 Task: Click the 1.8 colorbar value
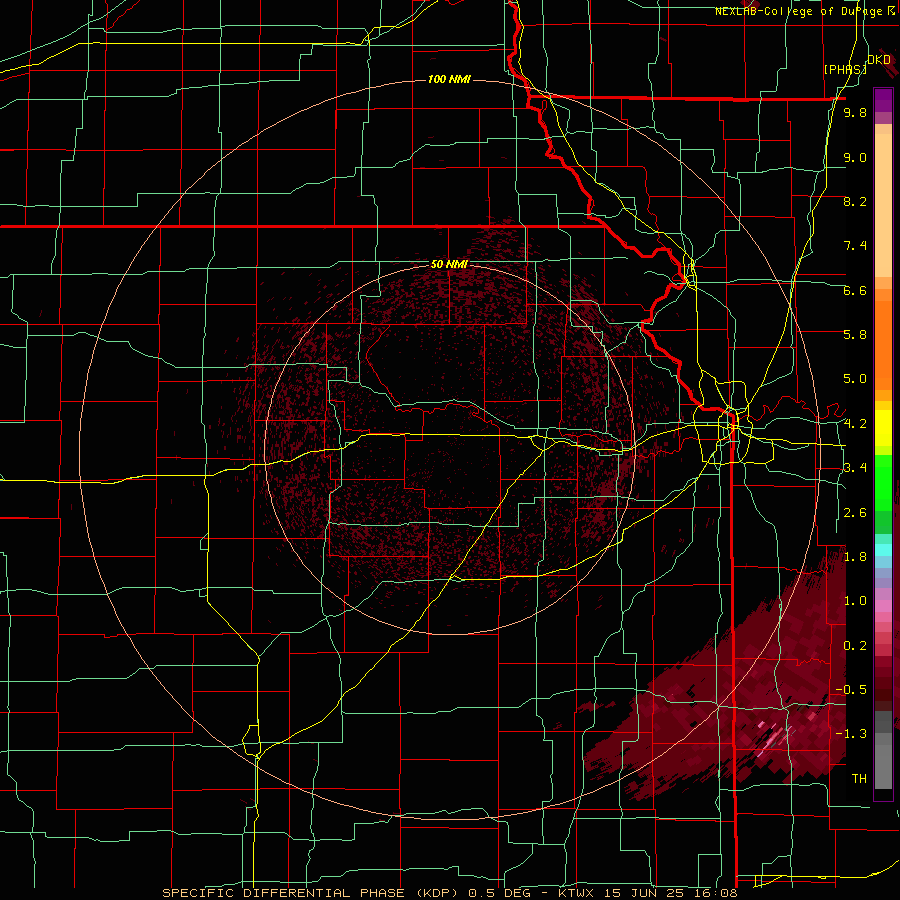(x=855, y=557)
